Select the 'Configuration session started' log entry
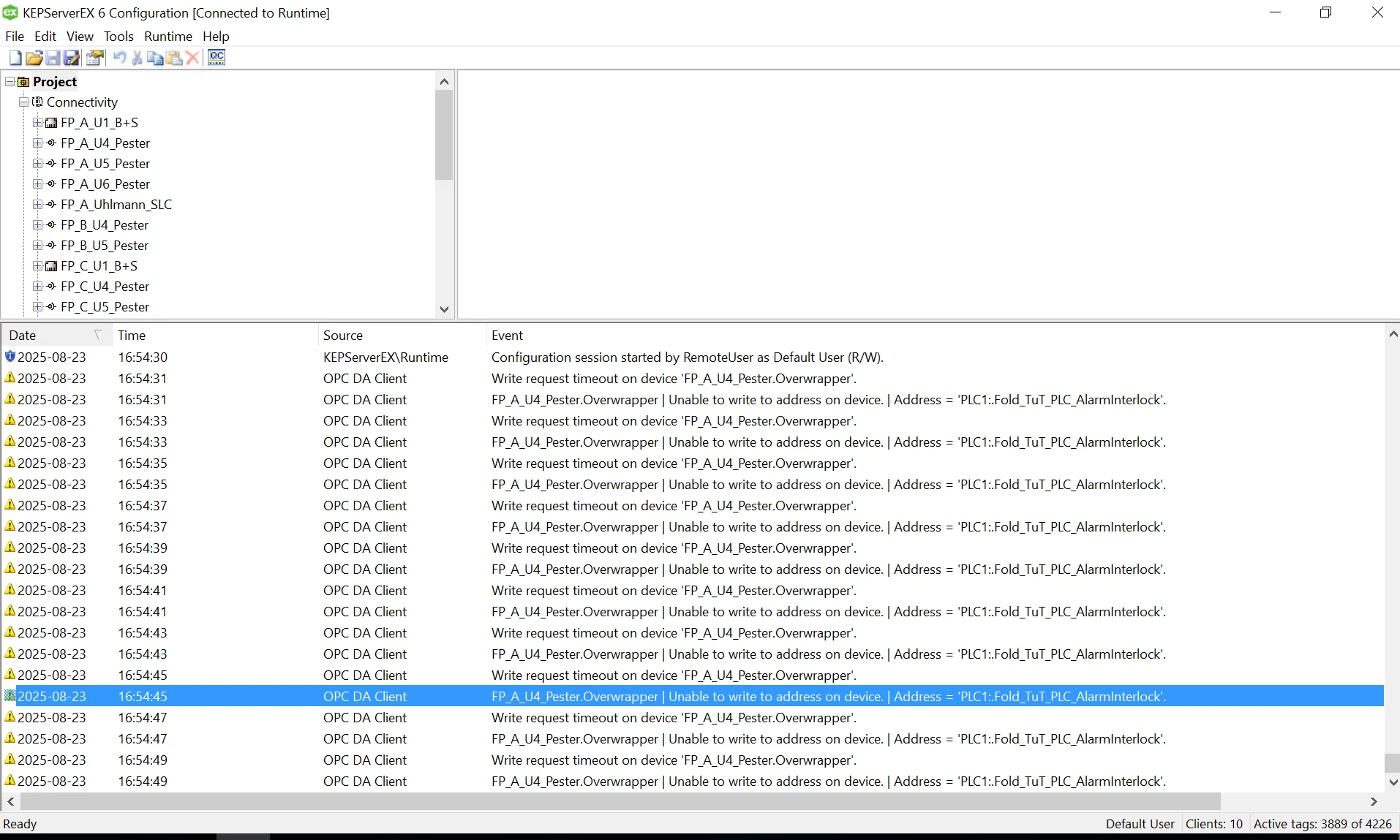 tap(693, 357)
